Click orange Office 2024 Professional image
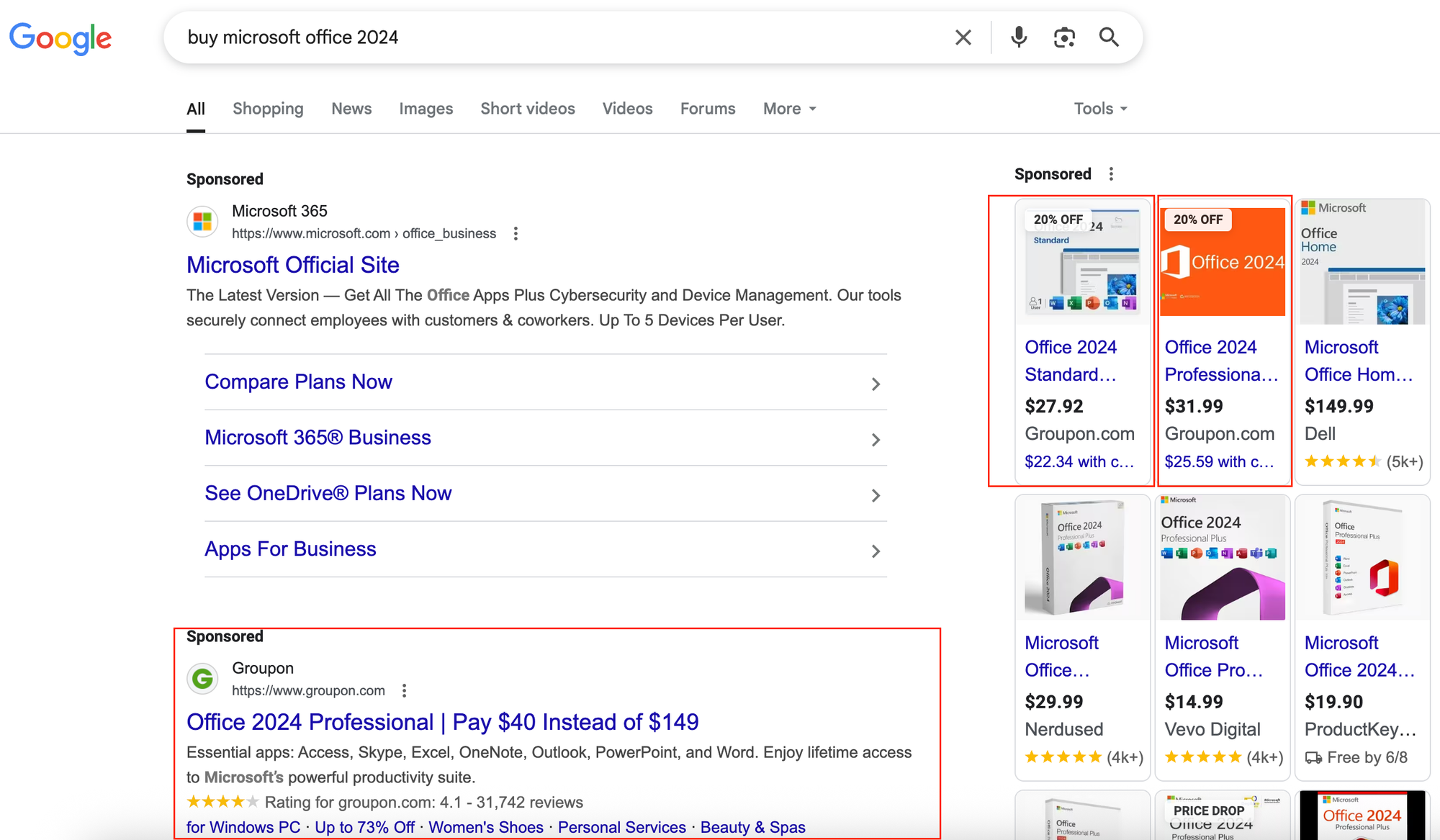 (1223, 262)
